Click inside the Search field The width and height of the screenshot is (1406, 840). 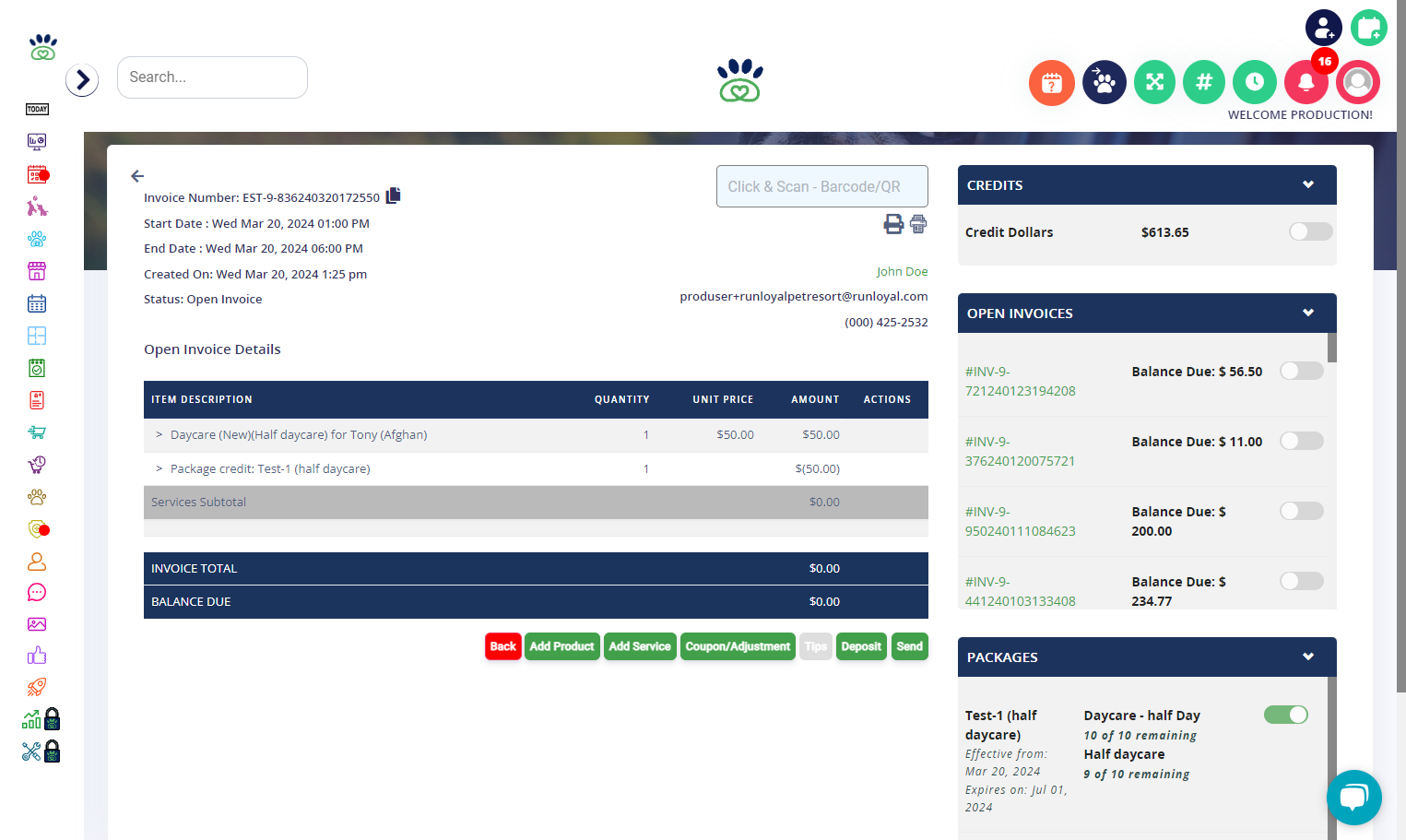[x=212, y=77]
